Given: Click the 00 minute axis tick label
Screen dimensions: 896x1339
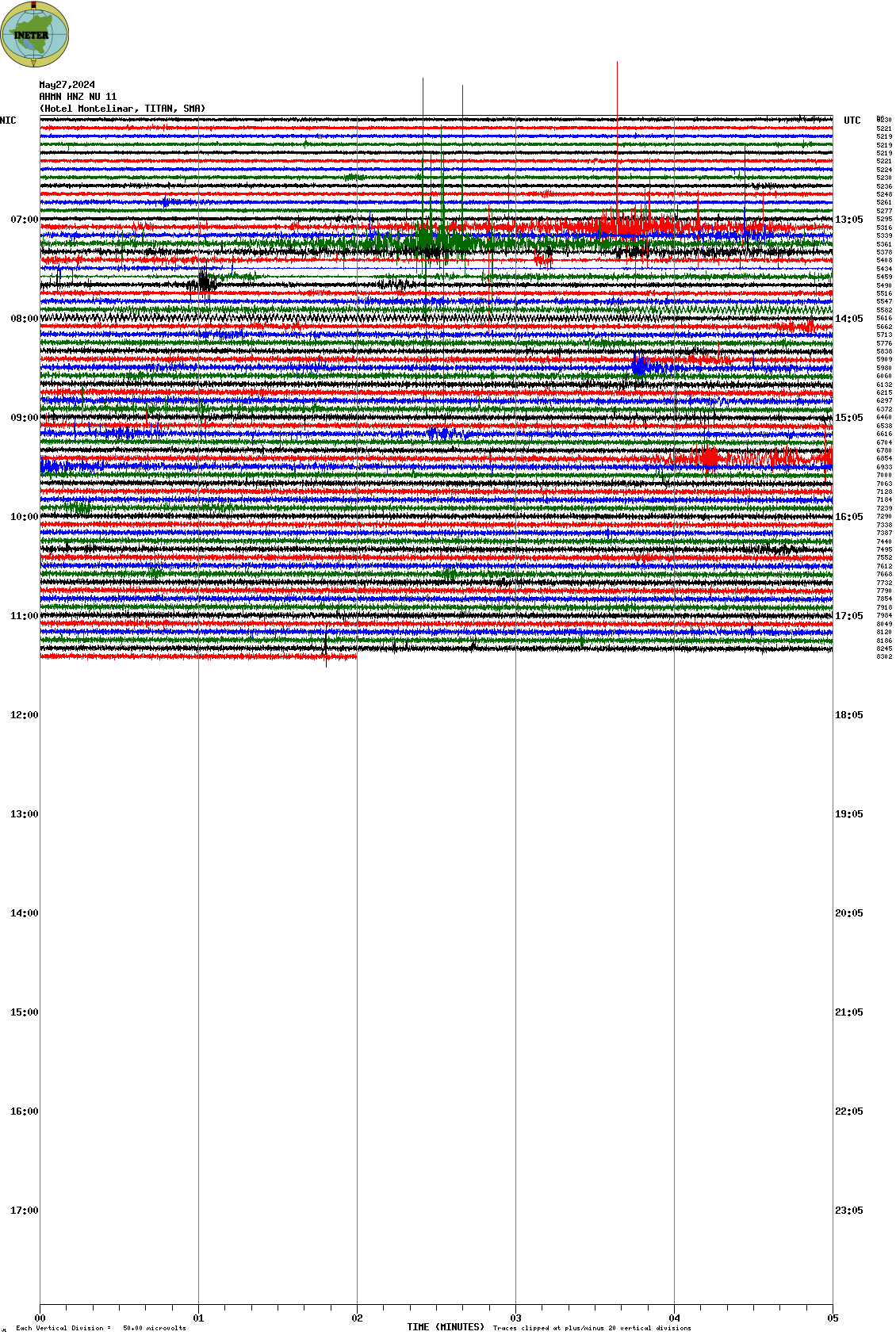Looking at the screenshot, I should point(40,1318).
